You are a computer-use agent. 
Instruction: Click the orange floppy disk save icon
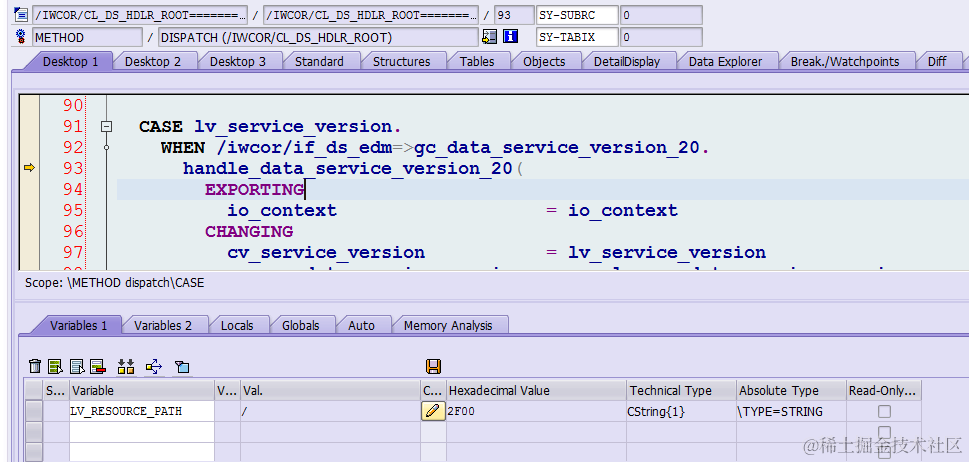(433, 366)
